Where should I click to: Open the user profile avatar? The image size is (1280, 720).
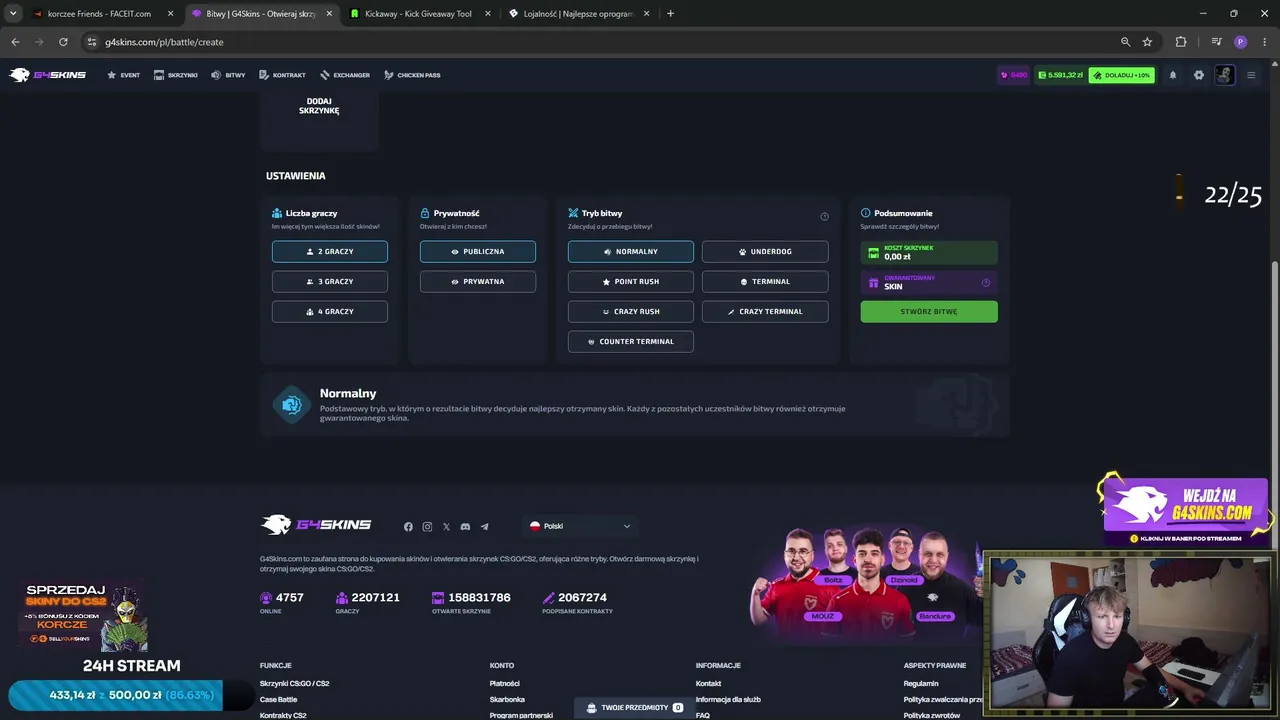tap(1225, 75)
